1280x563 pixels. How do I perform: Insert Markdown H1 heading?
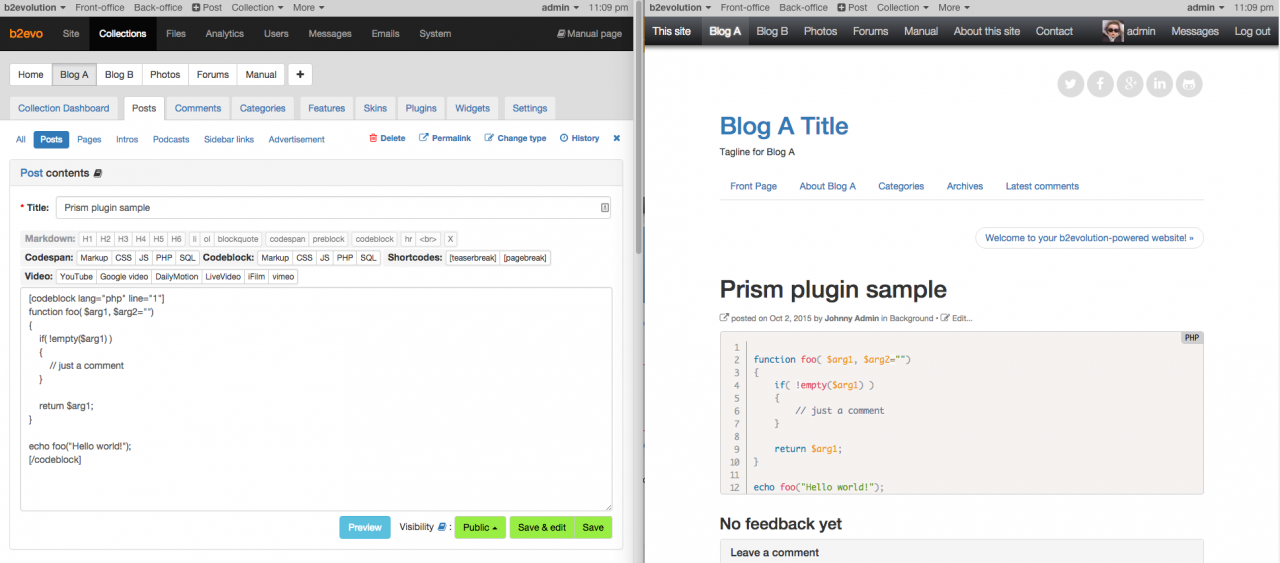click(87, 239)
